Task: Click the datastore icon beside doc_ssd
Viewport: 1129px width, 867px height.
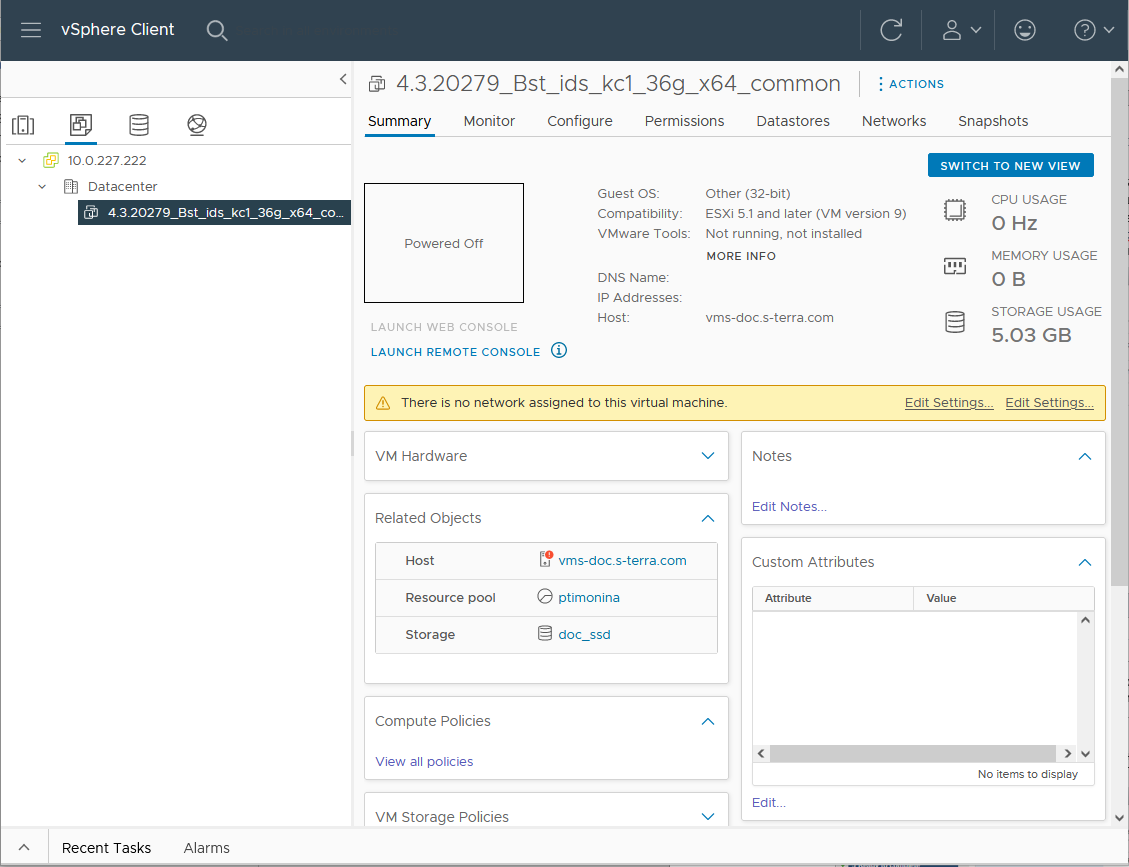Action: point(545,634)
